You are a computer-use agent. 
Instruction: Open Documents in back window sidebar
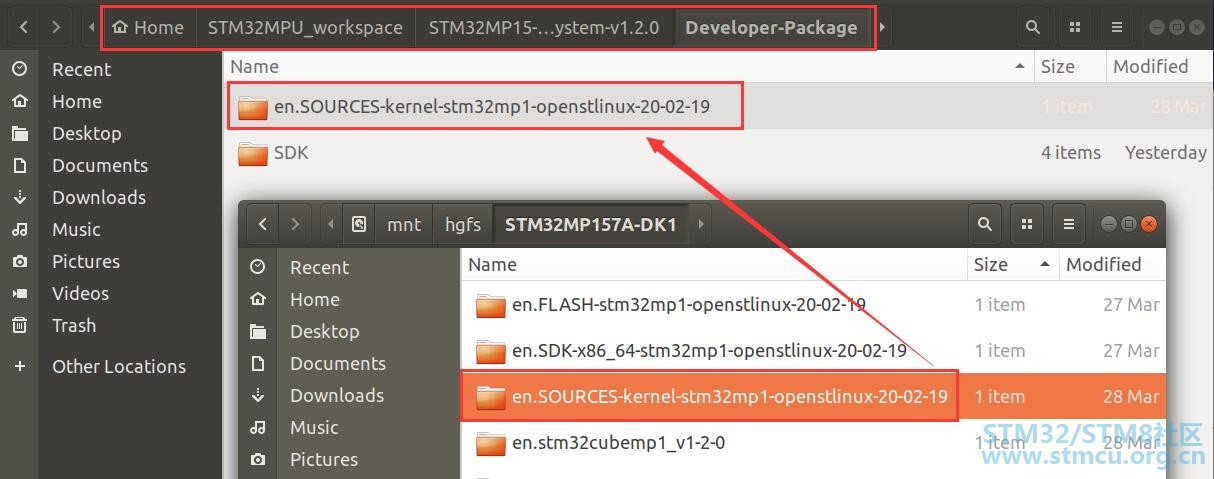tap(110, 165)
